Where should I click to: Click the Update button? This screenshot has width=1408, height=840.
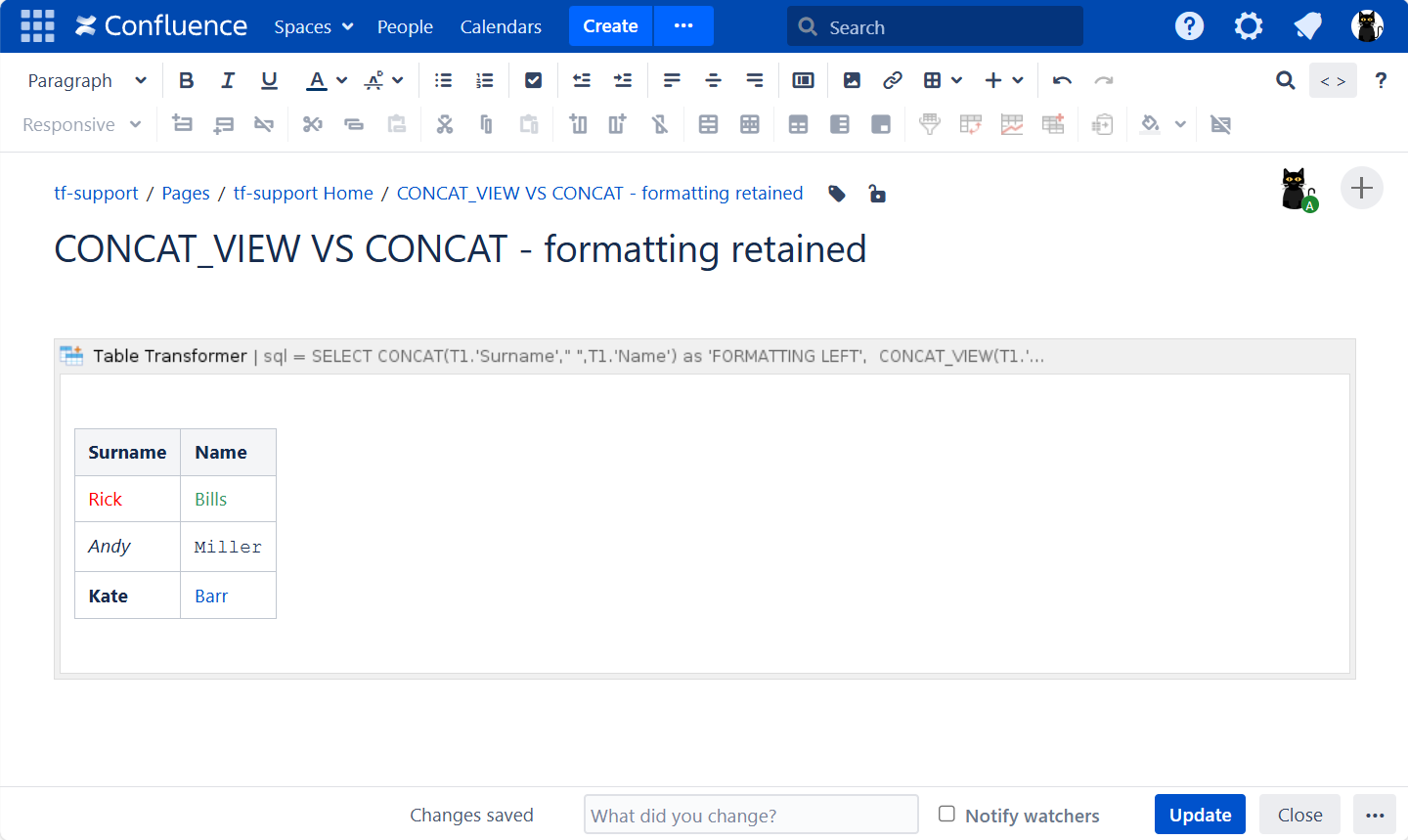pyautogui.click(x=1200, y=815)
